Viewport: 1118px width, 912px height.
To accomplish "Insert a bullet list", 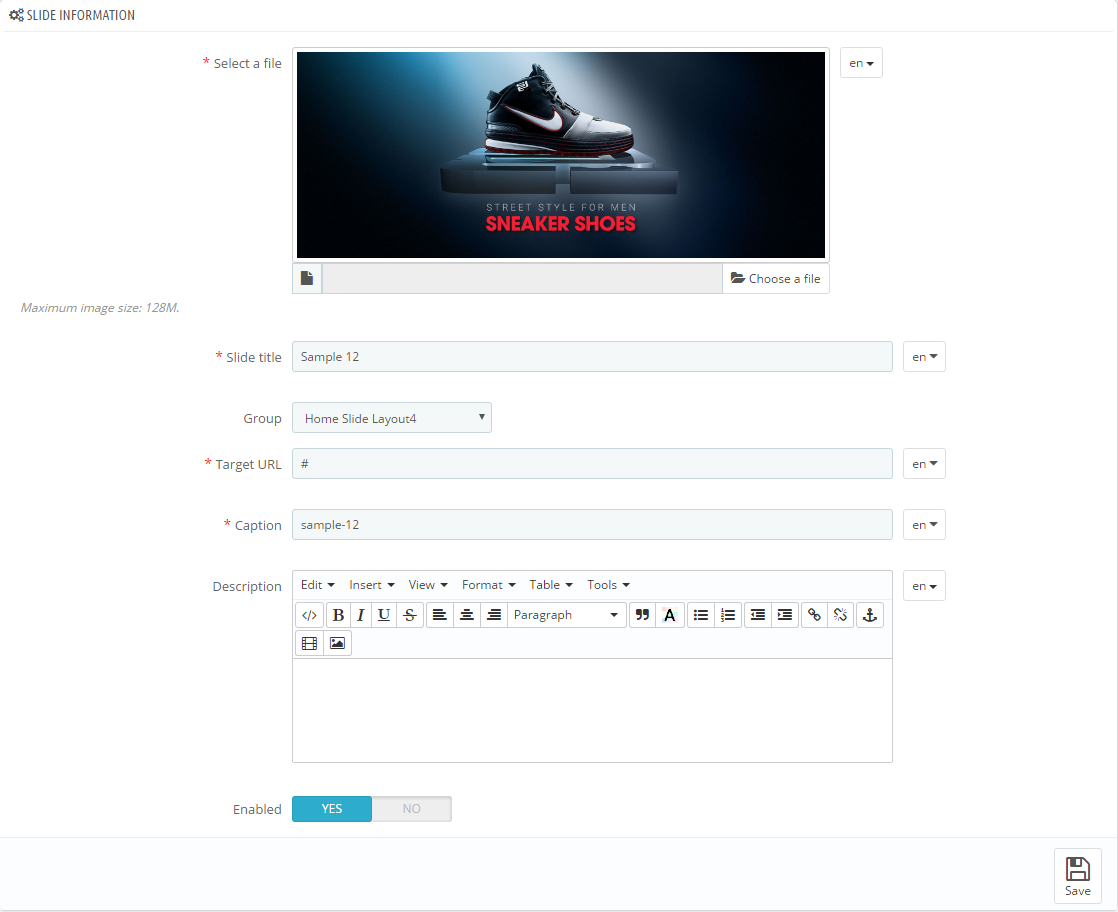I will coord(701,615).
